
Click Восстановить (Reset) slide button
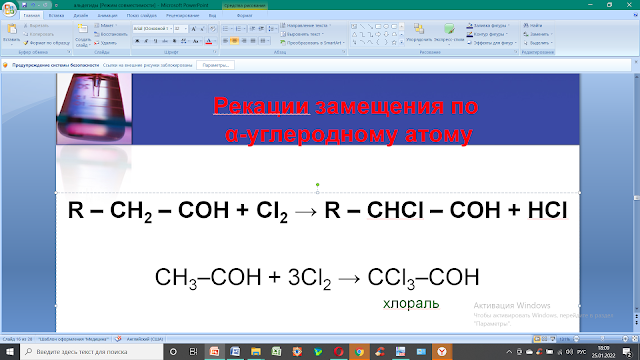(111, 34)
